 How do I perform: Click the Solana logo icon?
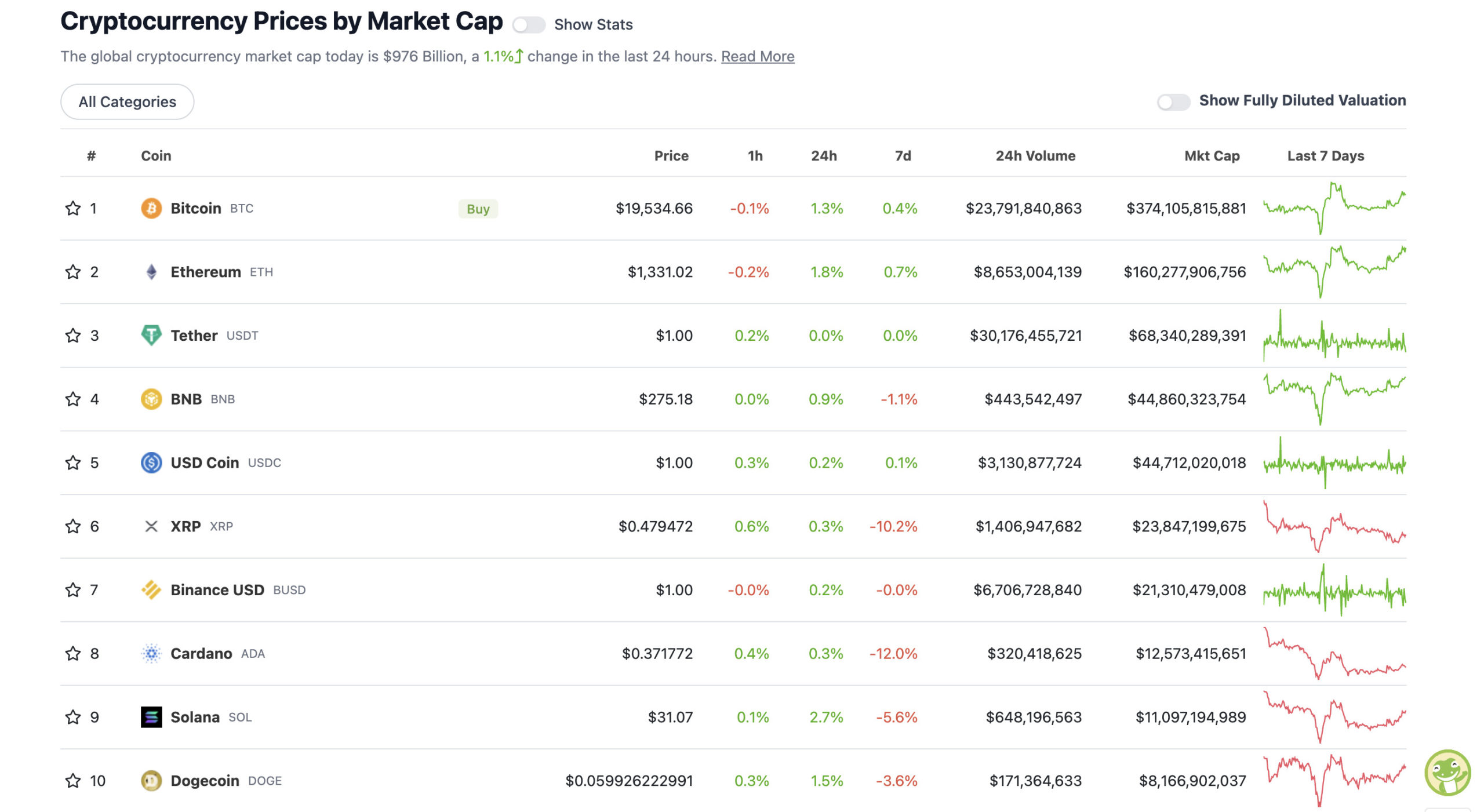click(151, 718)
